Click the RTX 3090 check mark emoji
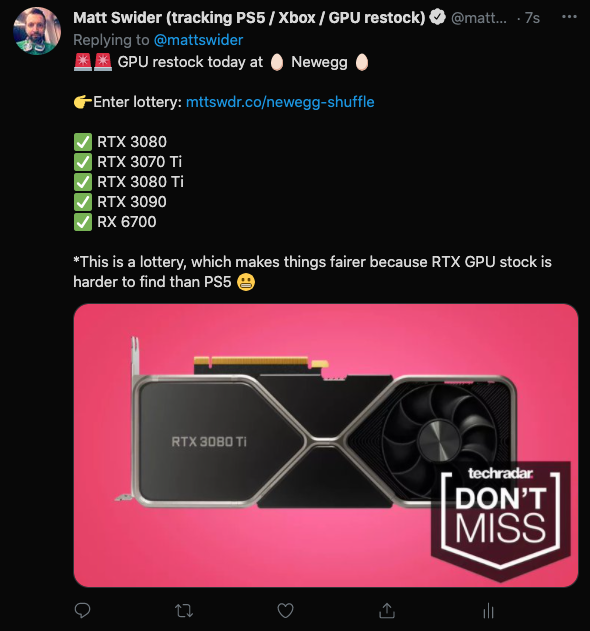Viewport: 590px width, 631px height. coord(83,202)
